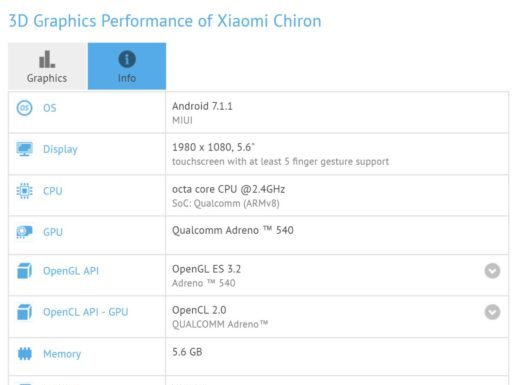The height and width of the screenshot is (385, 521).
Task: Click the OpenCL API - GPU label
Action: [86, 312]
